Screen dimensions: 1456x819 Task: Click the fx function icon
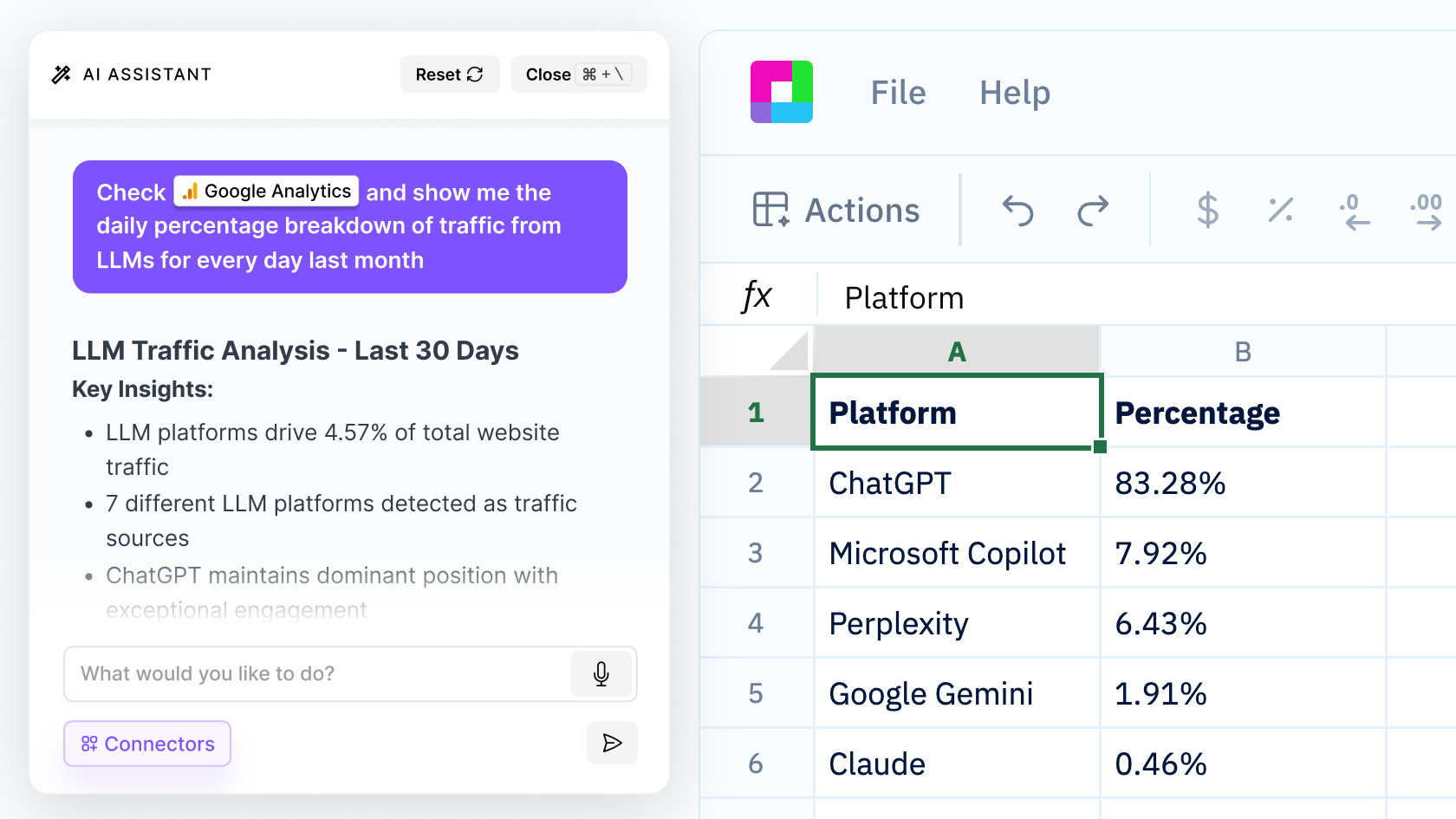tap(757, 296)
